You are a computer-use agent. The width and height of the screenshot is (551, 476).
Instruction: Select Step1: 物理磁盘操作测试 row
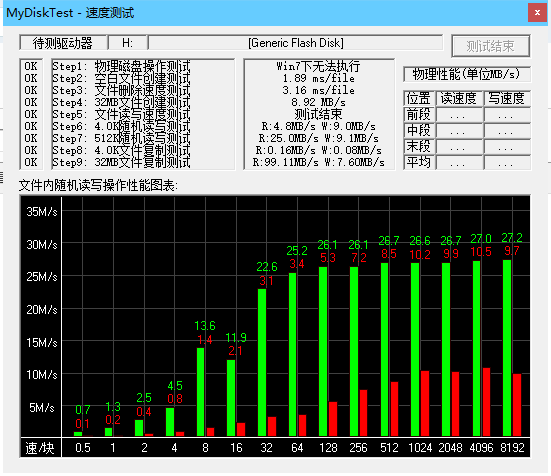pyautogui.click(x=122, y=66)
